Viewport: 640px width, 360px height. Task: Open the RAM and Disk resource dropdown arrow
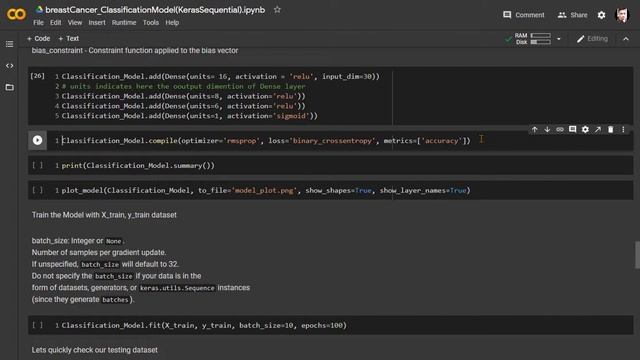coord(559,39)
